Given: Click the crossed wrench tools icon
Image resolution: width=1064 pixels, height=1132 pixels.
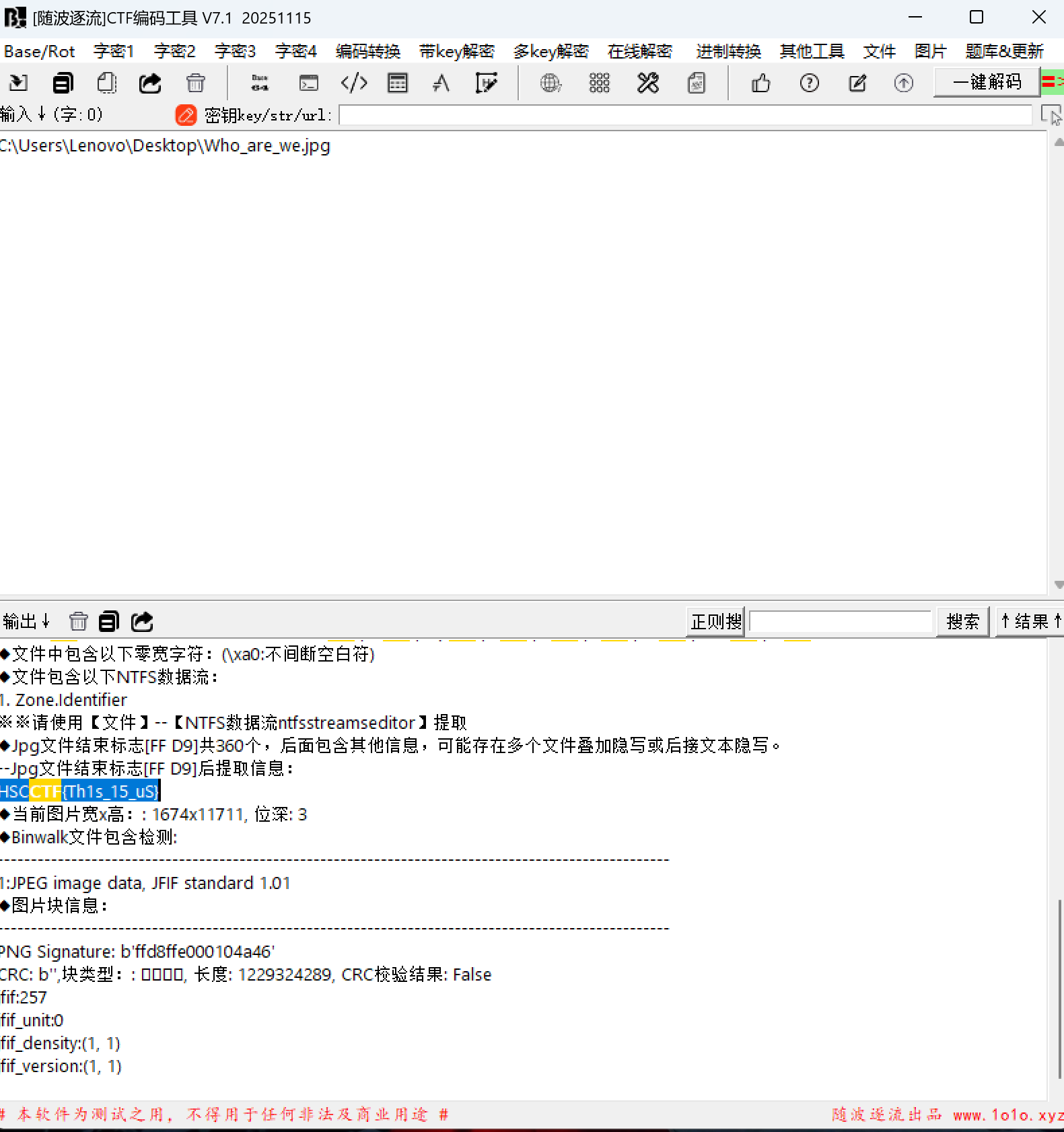Looking at the screenshot, I should point(647,83).
